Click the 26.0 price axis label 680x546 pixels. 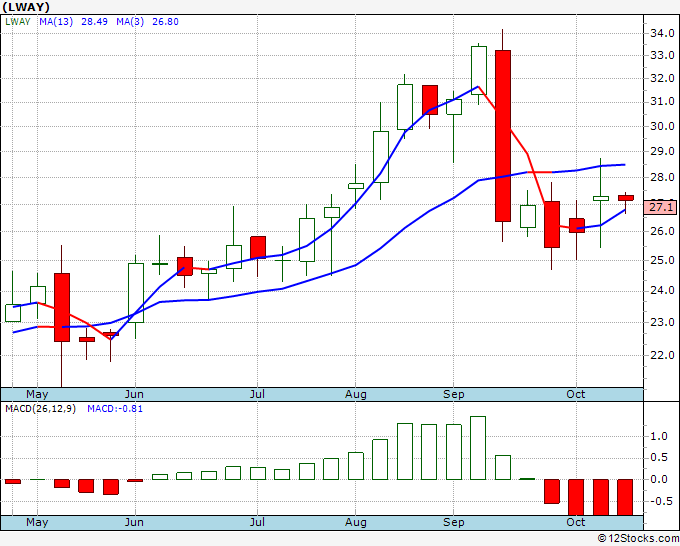click(x=662, y=231)
